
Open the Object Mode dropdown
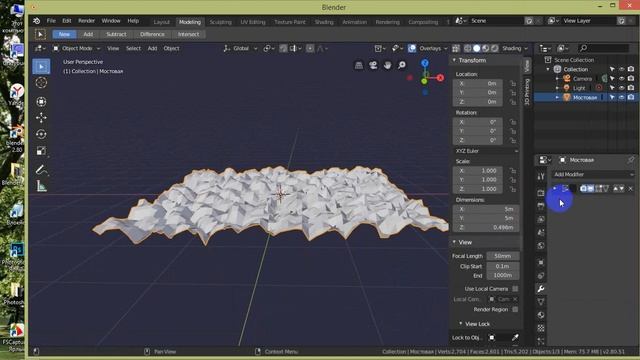(77, 49)
